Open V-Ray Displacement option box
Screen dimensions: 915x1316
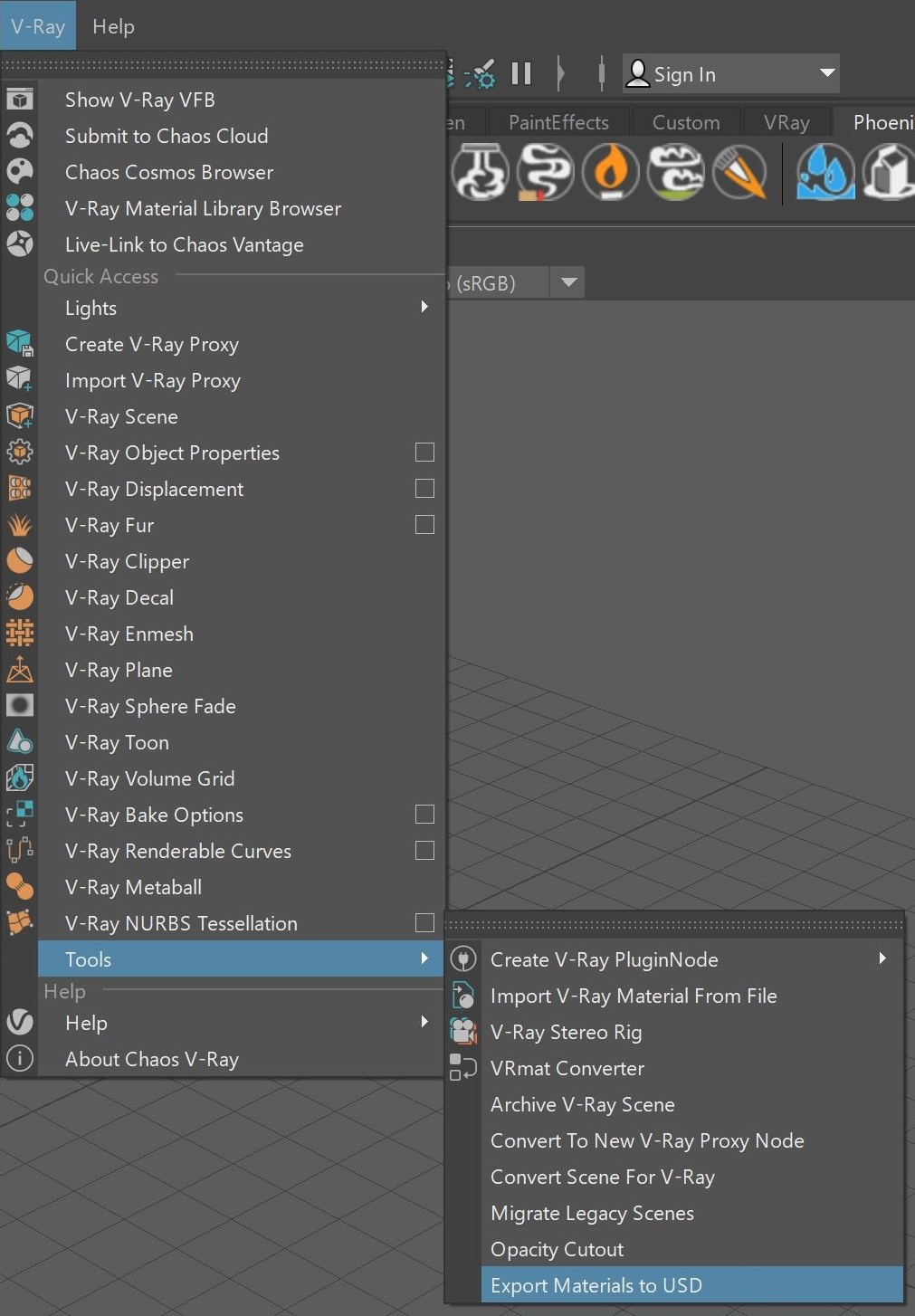pos(424,488)
